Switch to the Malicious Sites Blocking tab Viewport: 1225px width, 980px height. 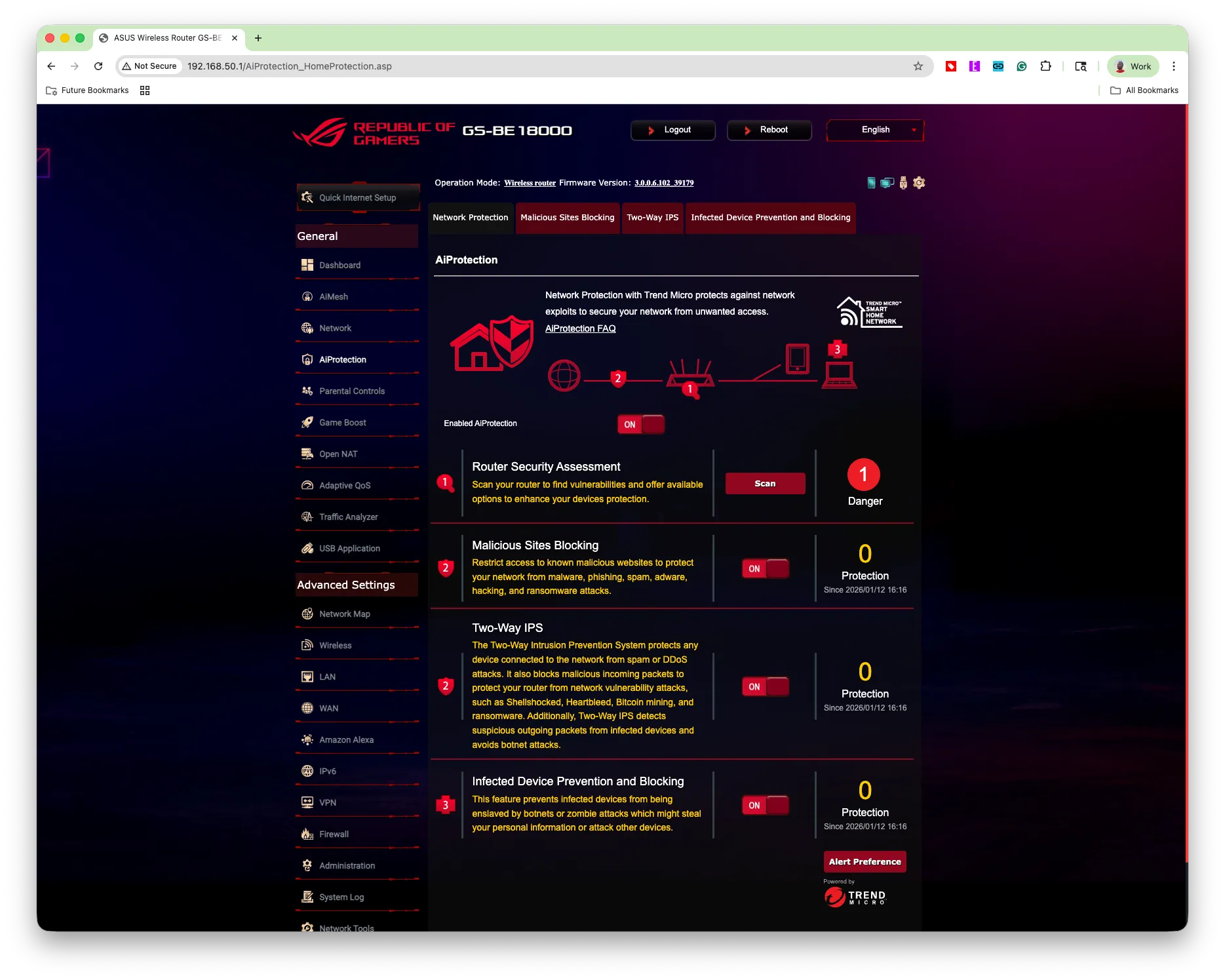(x=568, y=218)
